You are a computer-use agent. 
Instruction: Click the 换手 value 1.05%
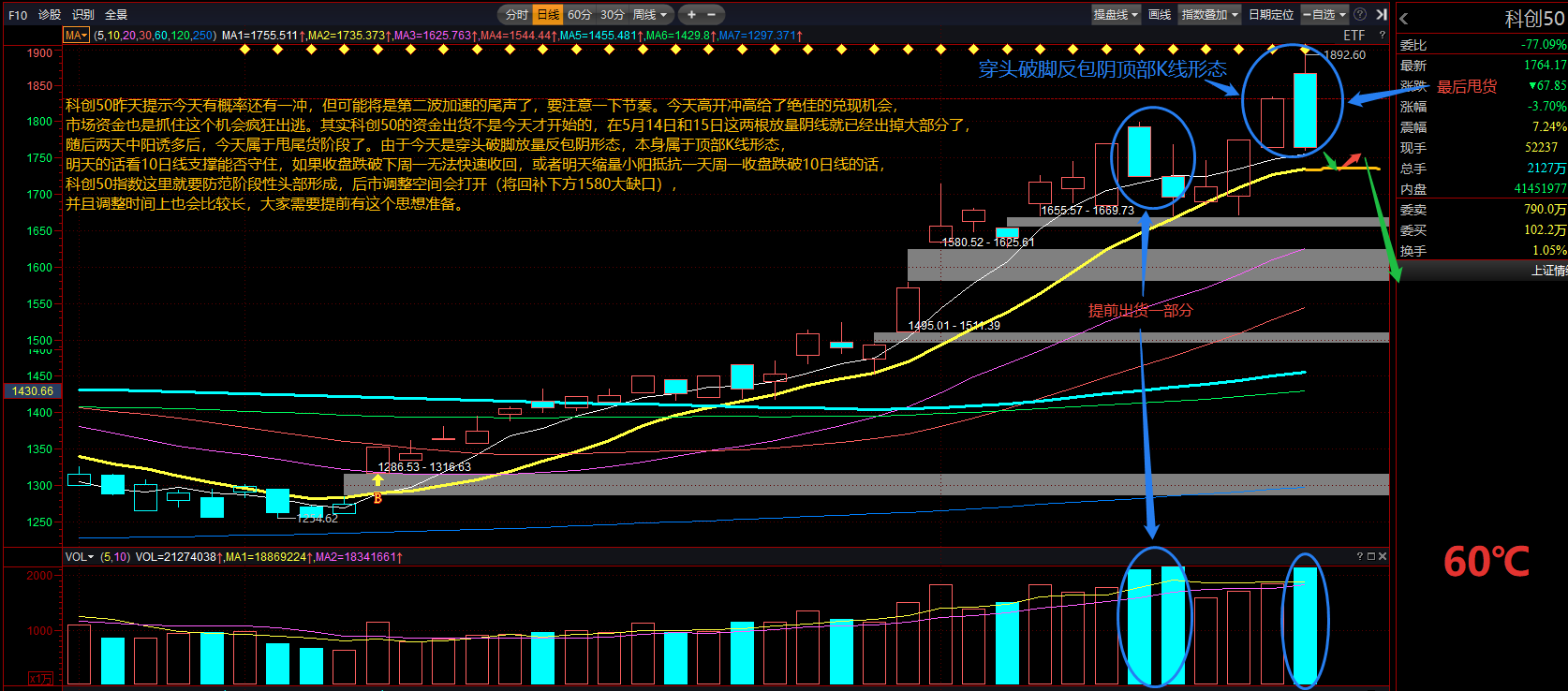[1548, 251]
